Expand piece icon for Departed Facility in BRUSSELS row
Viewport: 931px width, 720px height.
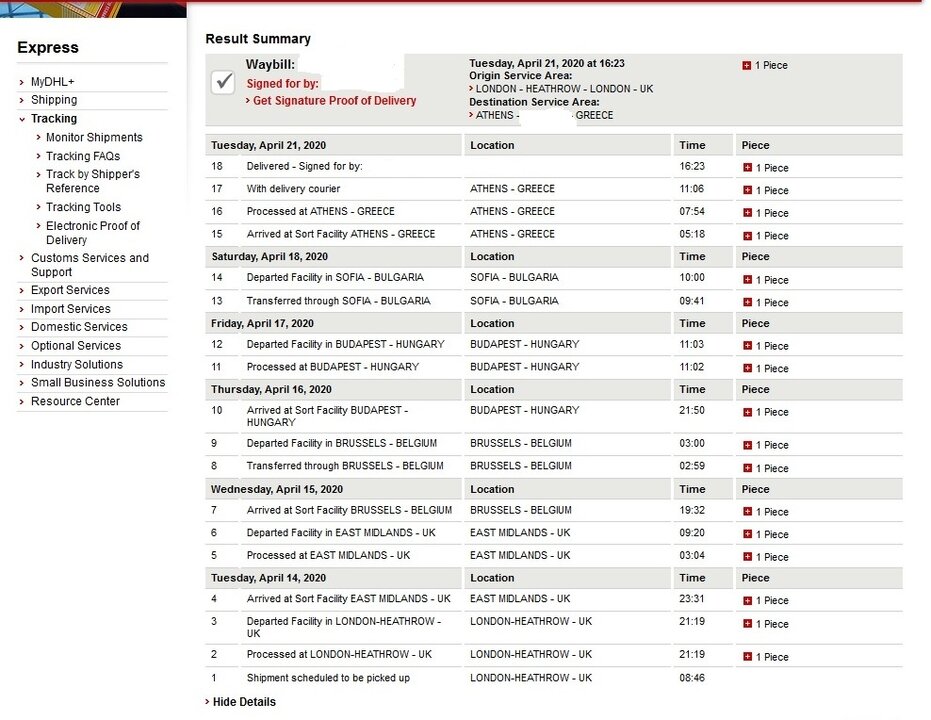[x=748, y=445]
